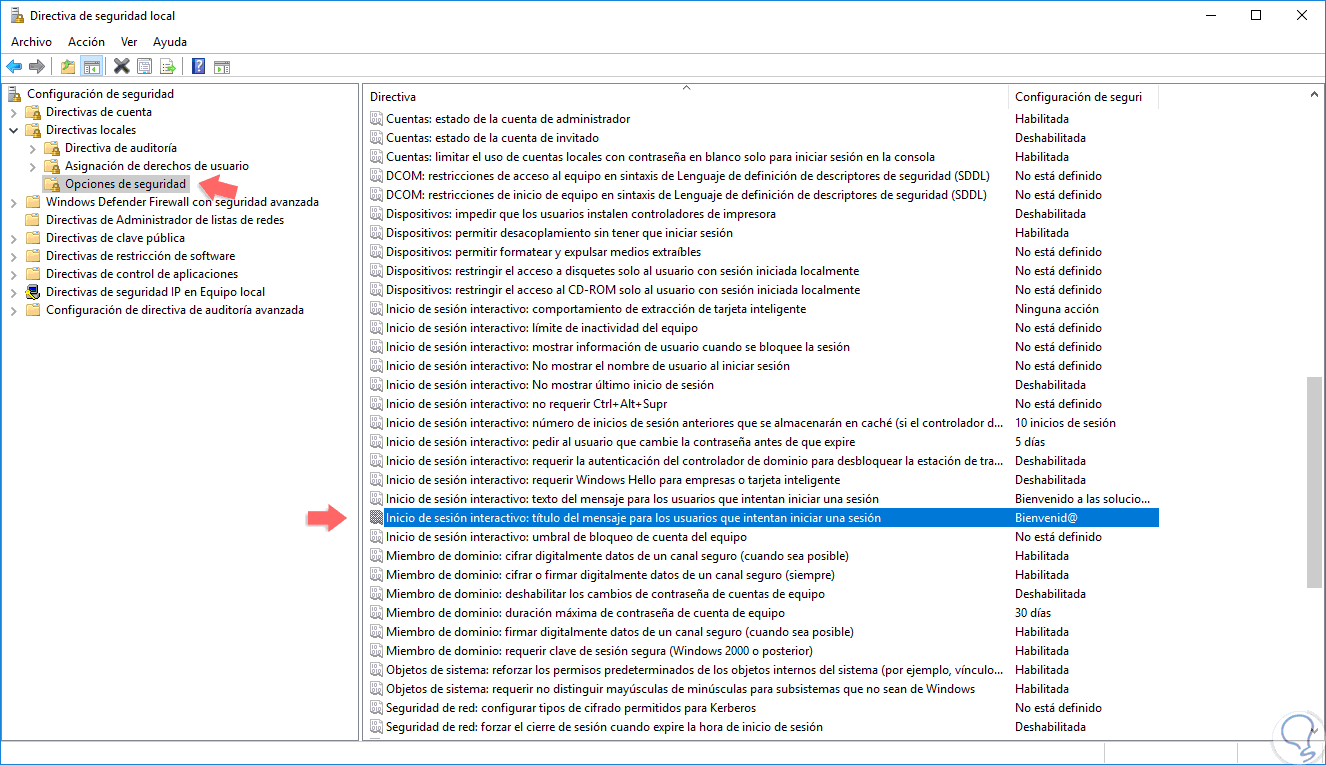Select Configuración de seguridad root node
Screen dimensions: 1326x765
click(x=100, y=94)
